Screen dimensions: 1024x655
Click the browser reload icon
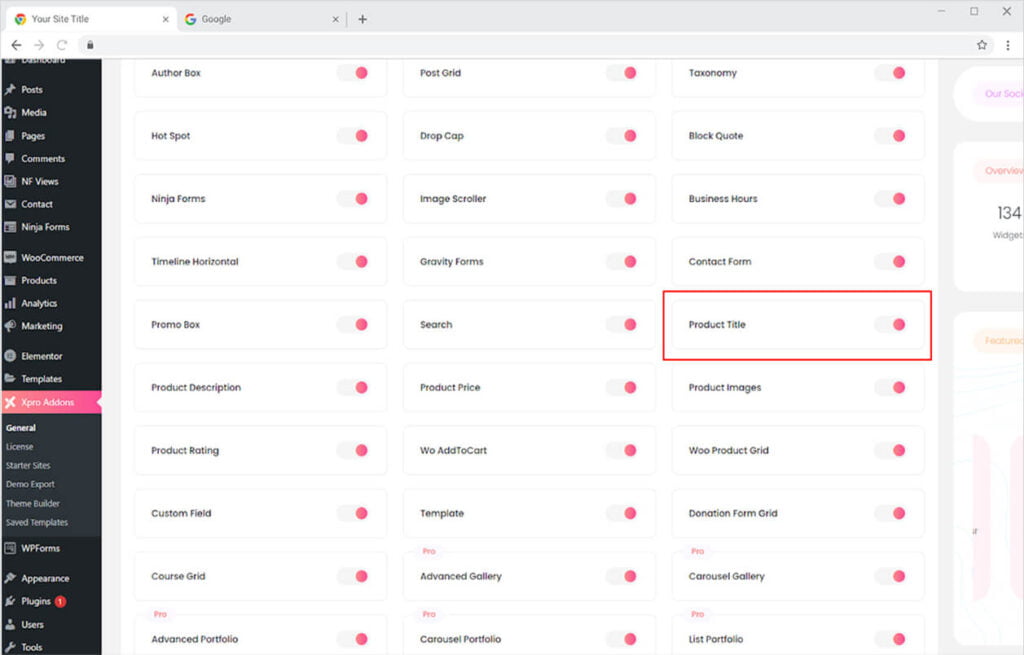62,45
